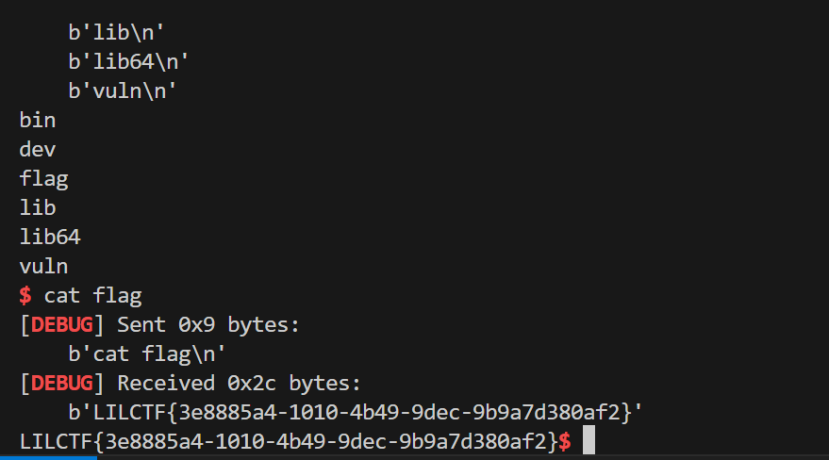
Task: Click the terminal cursor block after the prompt
Action: point(589,440)
